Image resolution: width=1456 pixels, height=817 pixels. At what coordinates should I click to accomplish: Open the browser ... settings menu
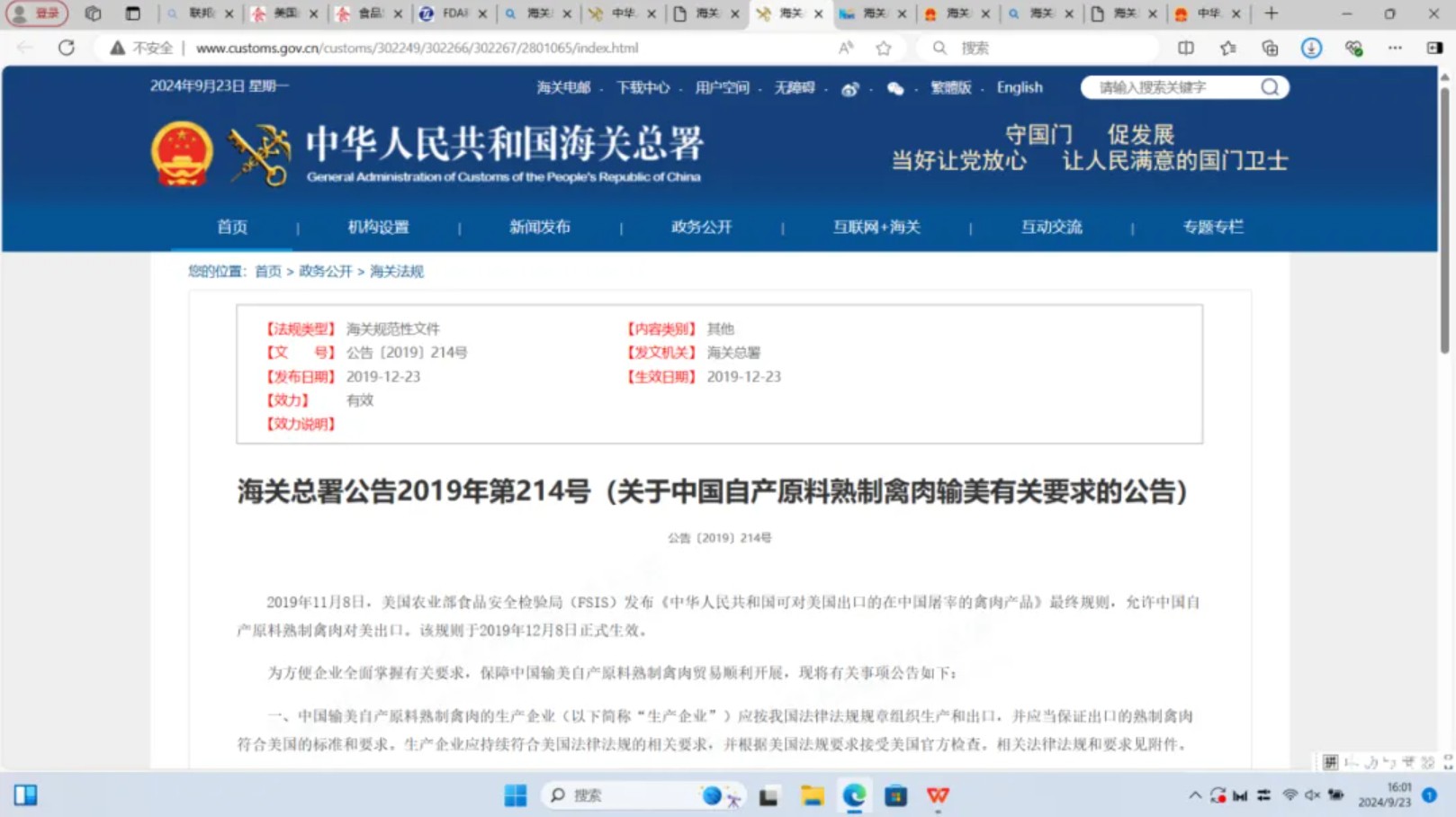(x=1395, y=48)
